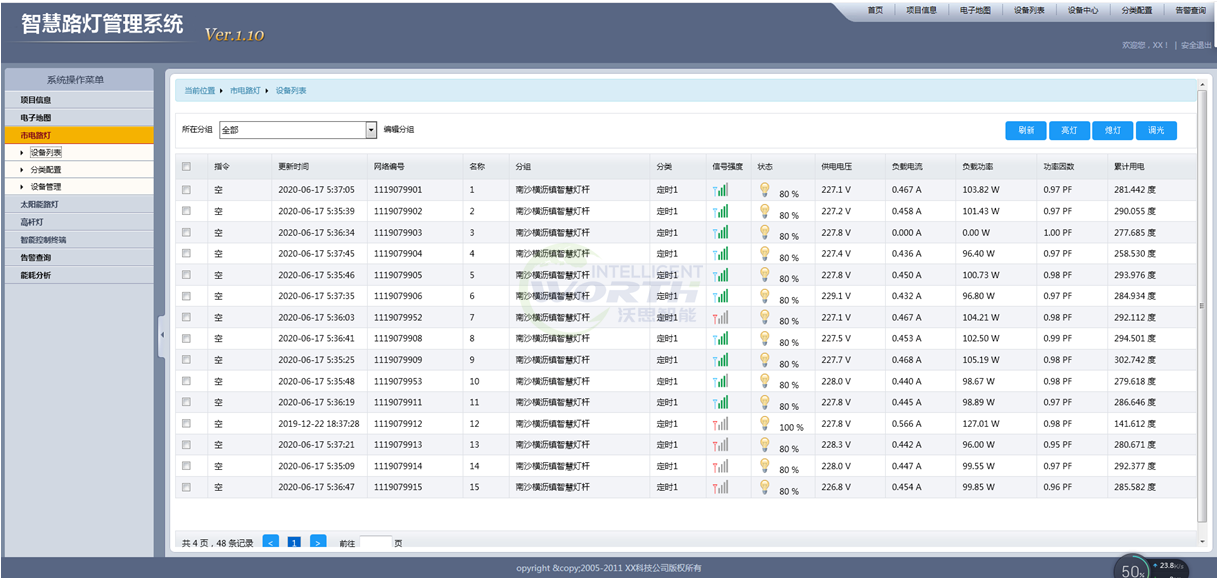Expand 分类配置 in the sidebar tree
The height and width of the screenshot is (579, 1218).
coord(45,170)
